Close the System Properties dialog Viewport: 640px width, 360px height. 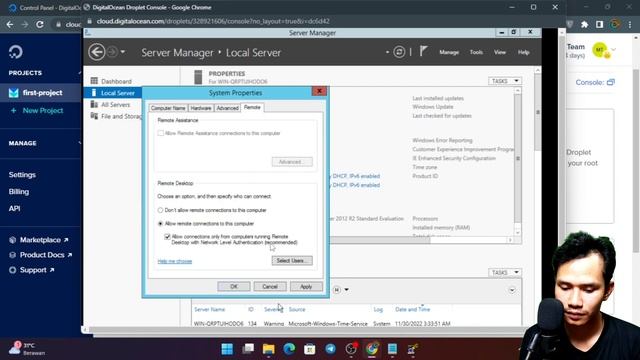(x=319, y=91)
